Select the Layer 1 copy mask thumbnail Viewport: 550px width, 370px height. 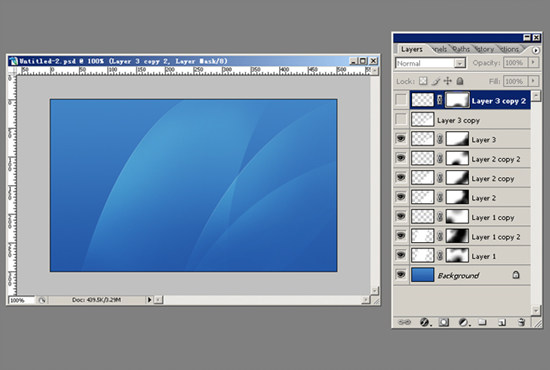point(457,216)
